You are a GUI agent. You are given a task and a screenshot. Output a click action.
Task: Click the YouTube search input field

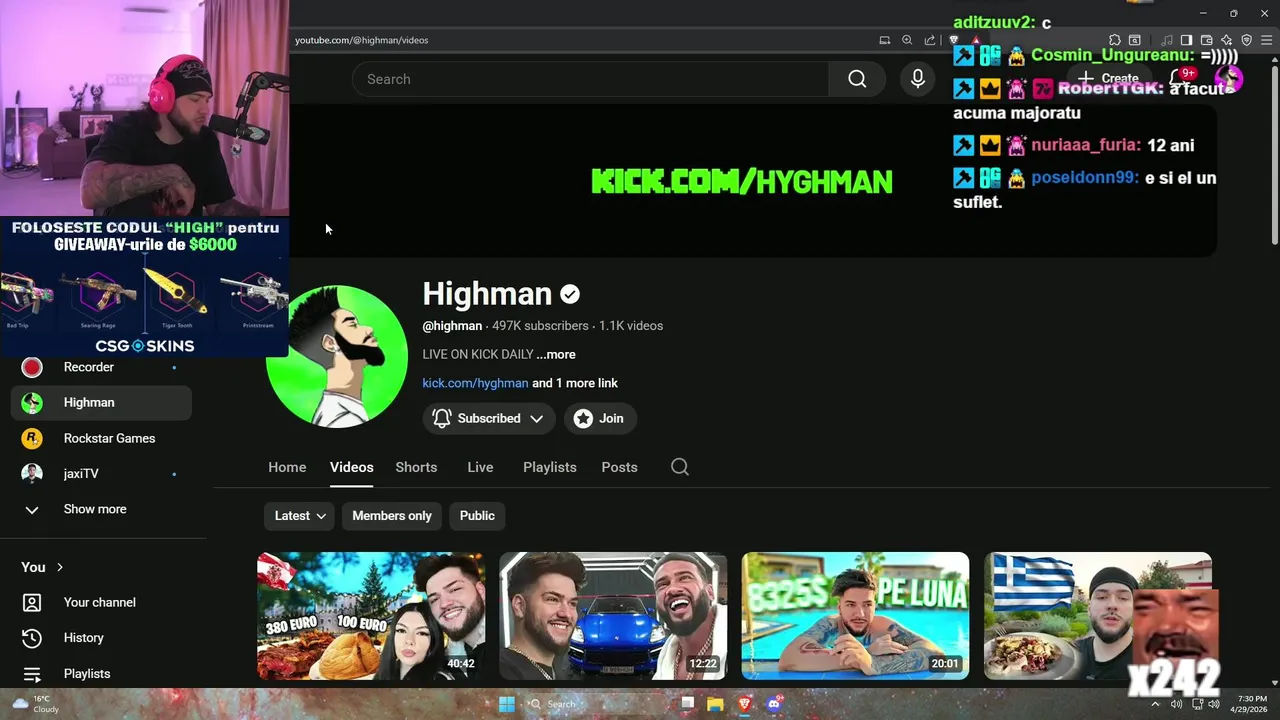click(x=590, y=79)
